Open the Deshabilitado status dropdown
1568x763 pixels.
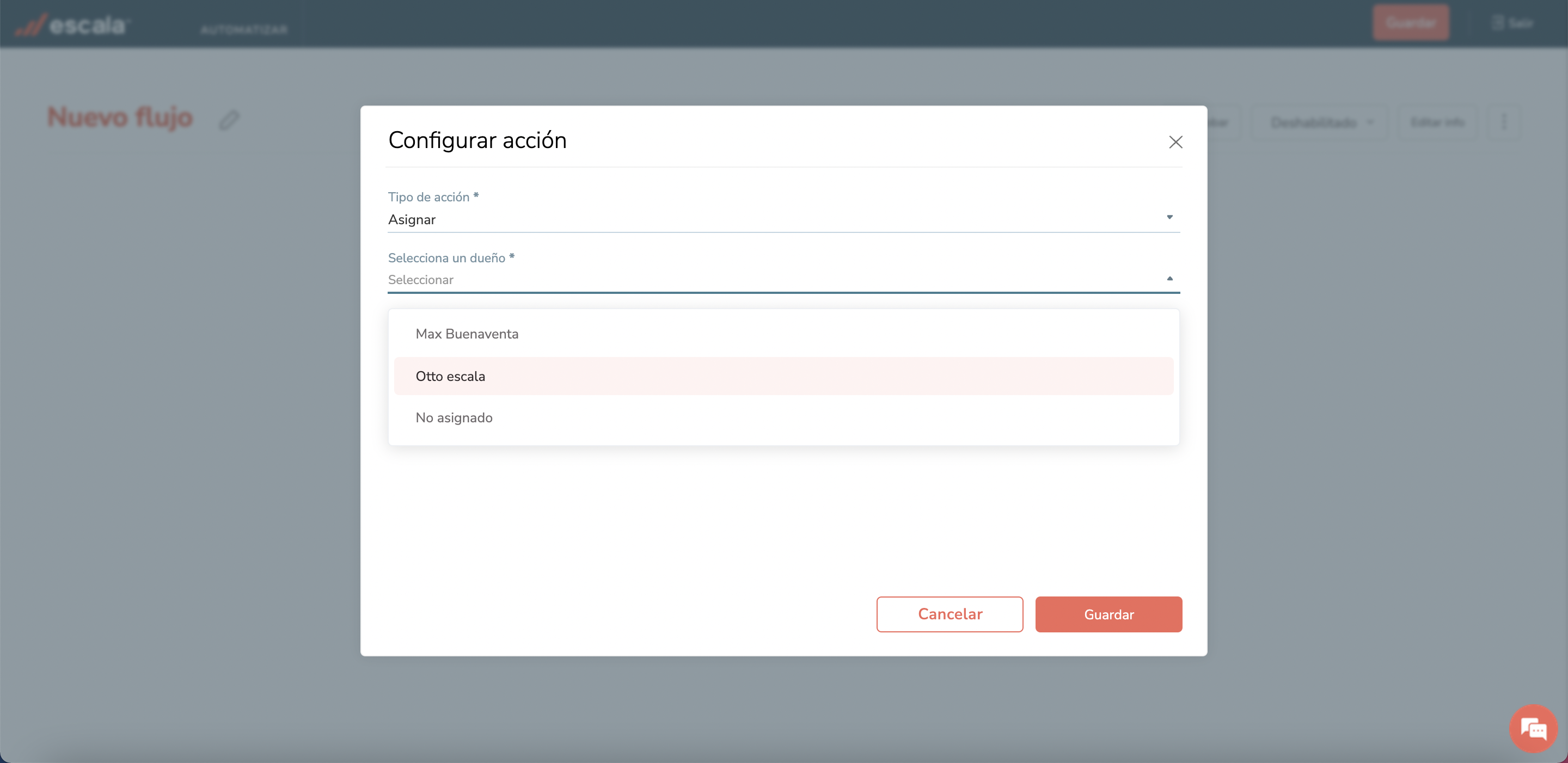click(x=1321, y=122)
